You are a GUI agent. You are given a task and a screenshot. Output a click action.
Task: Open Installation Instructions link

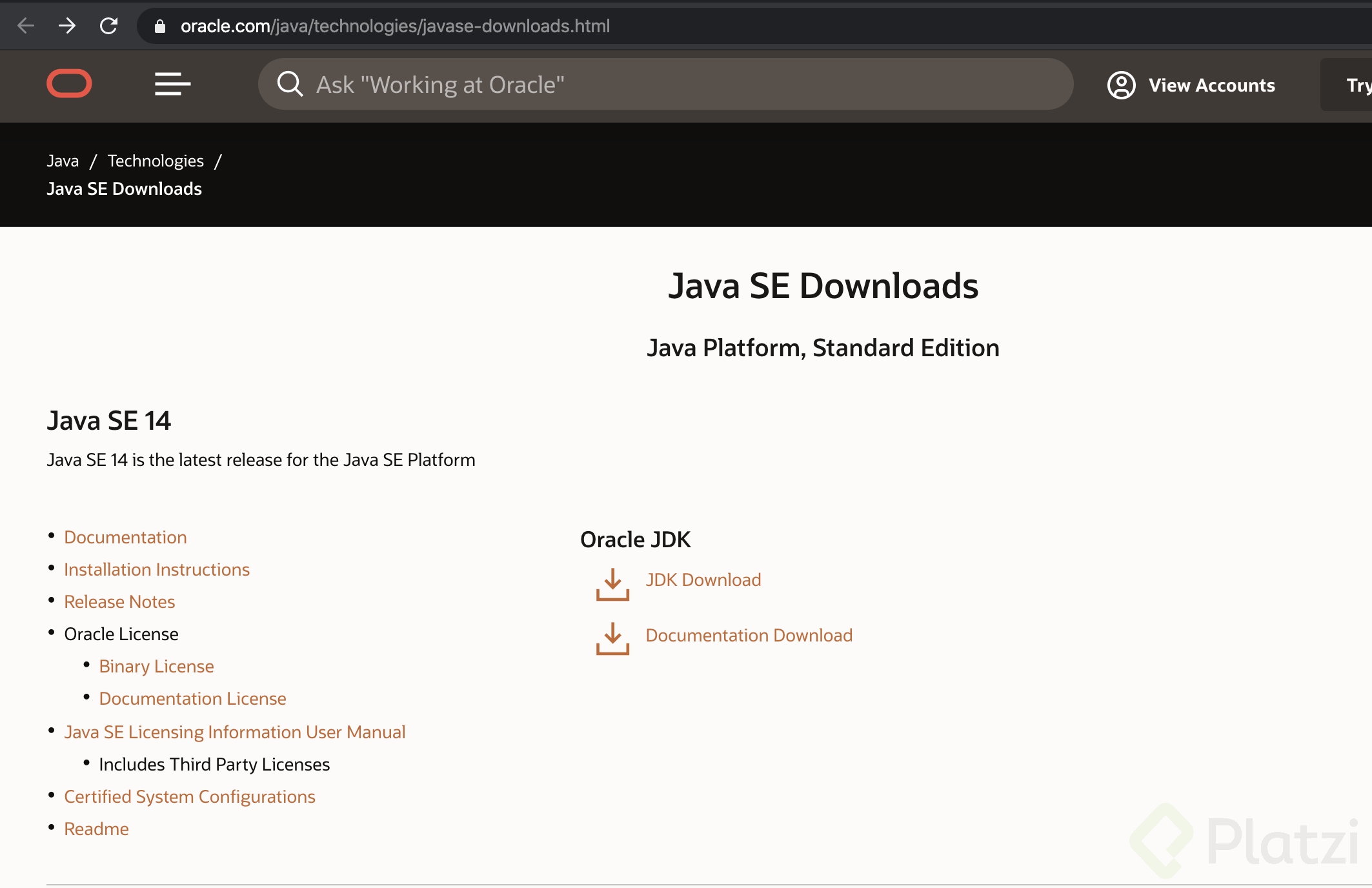[x=157, y=569]
